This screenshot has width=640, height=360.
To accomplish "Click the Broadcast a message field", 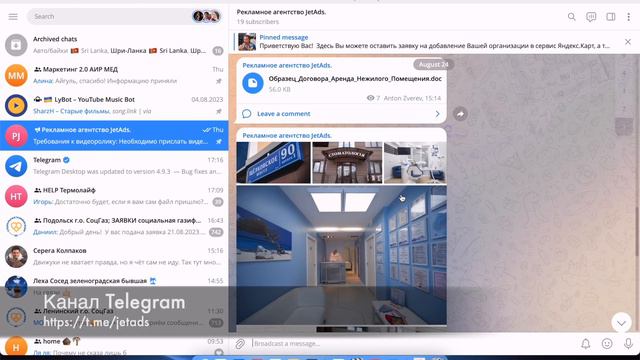I will tap(412, 344).
